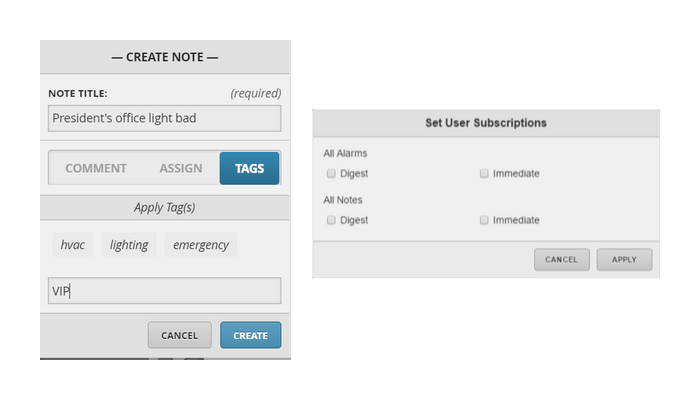Cancel the Create Note dialog

tap(179, 335)
